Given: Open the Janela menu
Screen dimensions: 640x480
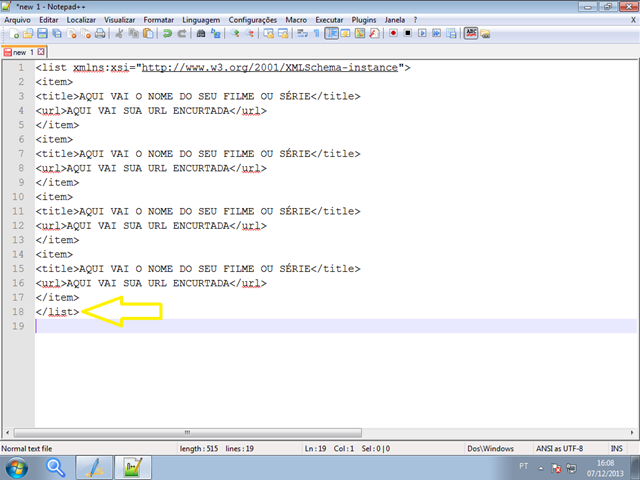Looking at the screenshot, I should pos(395,20).
